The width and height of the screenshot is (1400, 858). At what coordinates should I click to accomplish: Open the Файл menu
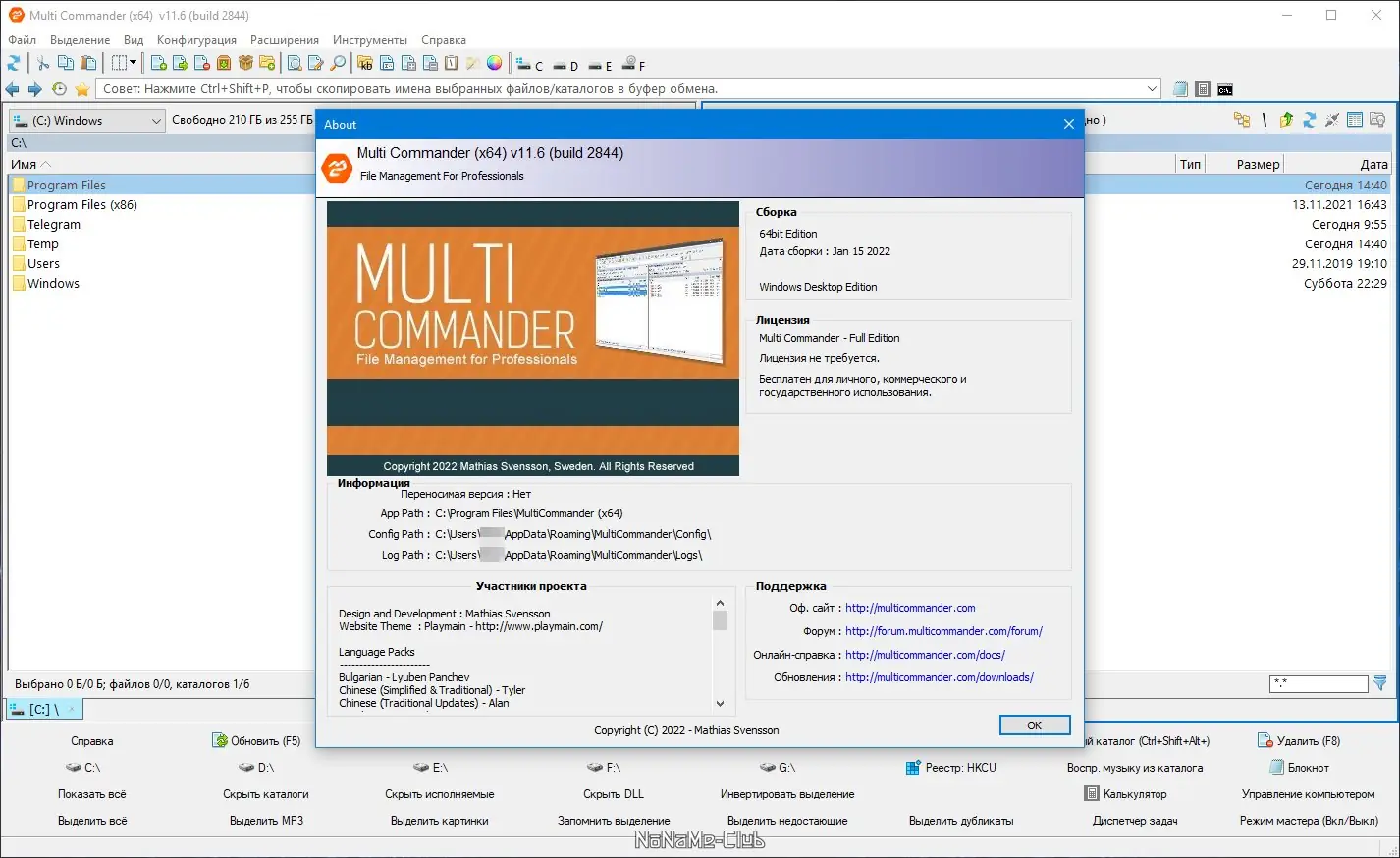(22, 40)
